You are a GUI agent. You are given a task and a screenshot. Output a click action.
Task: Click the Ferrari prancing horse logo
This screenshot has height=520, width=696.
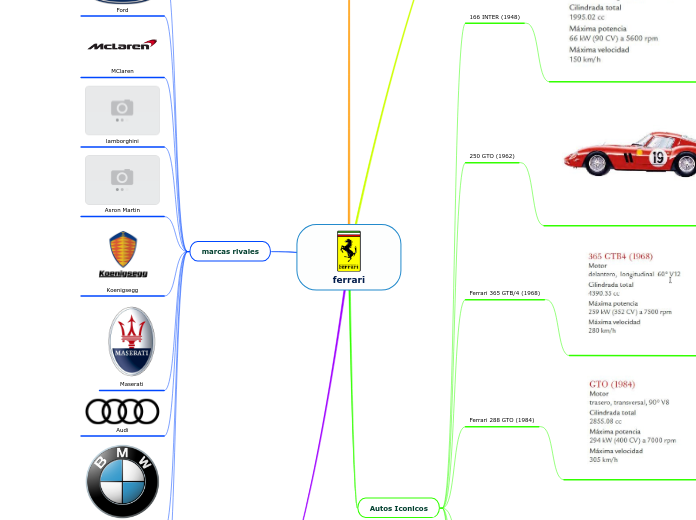tap(349, 251)
